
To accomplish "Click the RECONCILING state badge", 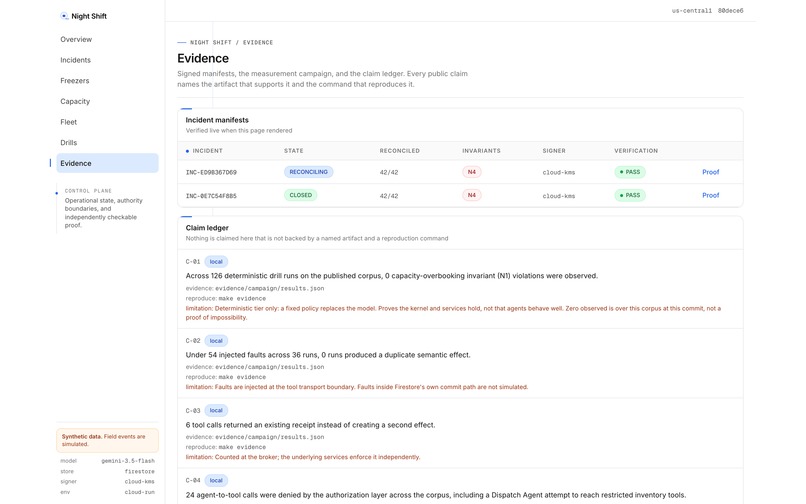I will pos(308,172).
